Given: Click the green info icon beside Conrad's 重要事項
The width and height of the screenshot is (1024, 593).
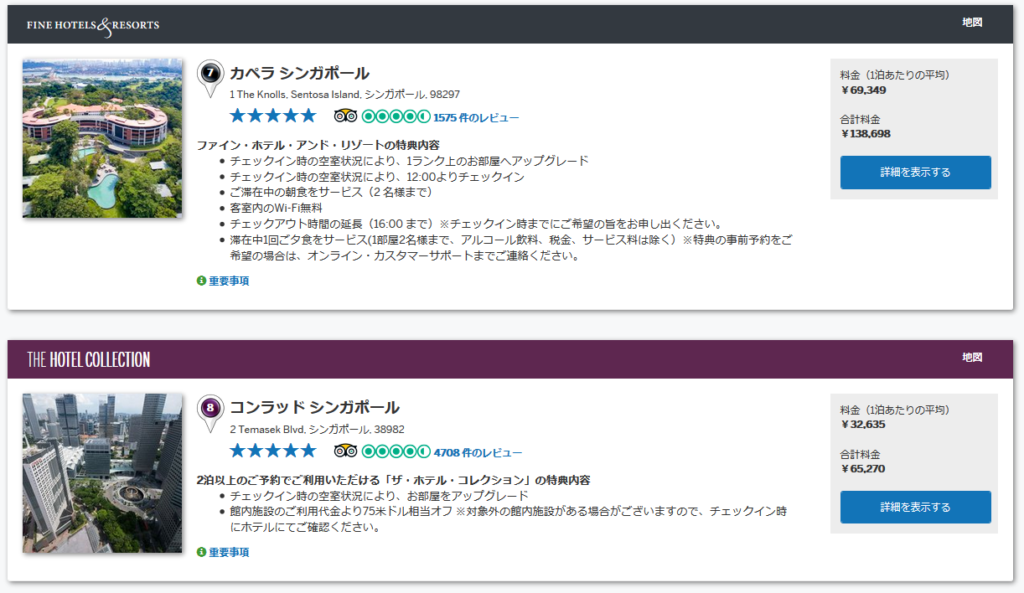Looking at the screenshot, I should coord(201,552).
